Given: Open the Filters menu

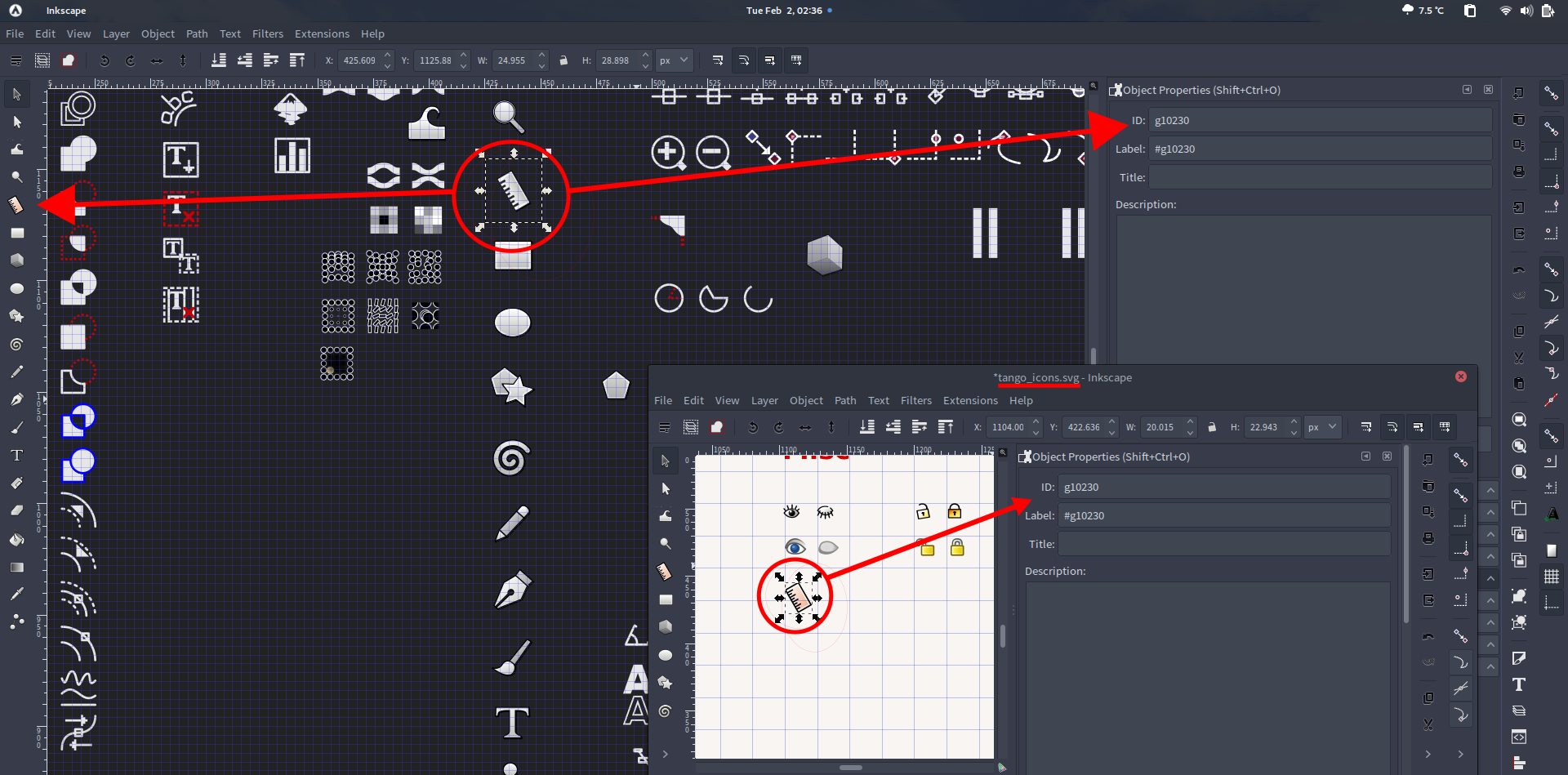Looking at the screenshot, I should (268, 33).
